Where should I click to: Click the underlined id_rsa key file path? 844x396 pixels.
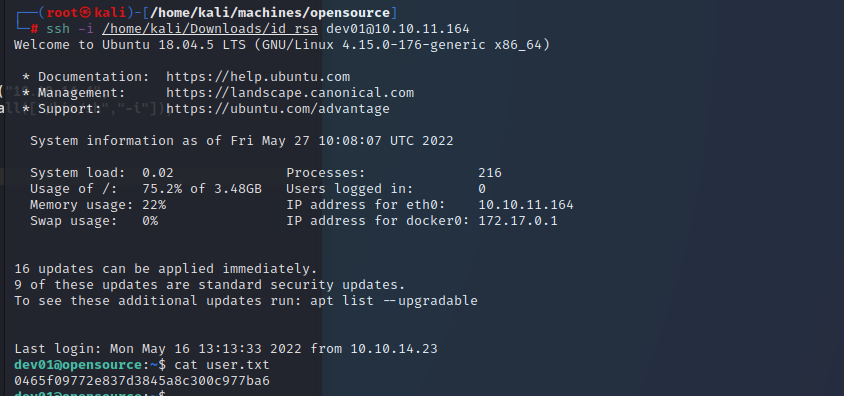tap(210, 29)
